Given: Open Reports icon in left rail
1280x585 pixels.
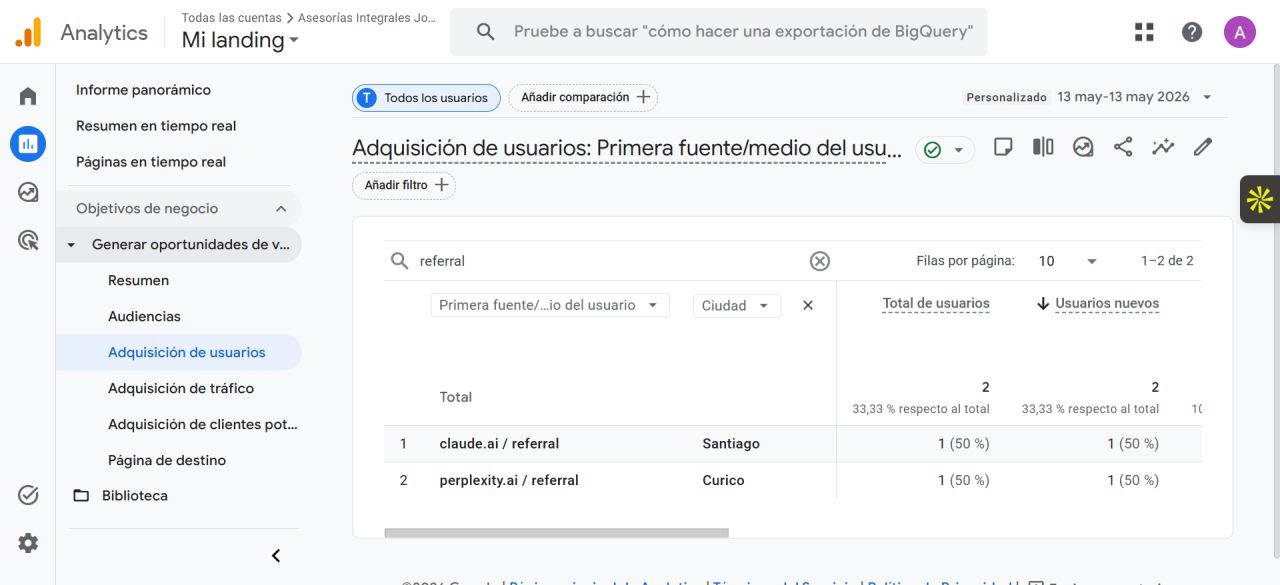Looking at the screenshot, I should pos(28,144).
